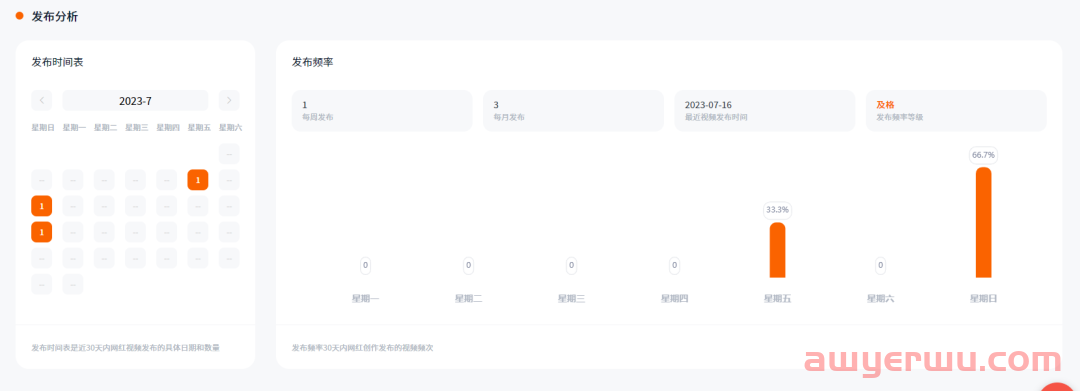Select lower orange 1 cell under 星期日

click(x=41, y=232)
